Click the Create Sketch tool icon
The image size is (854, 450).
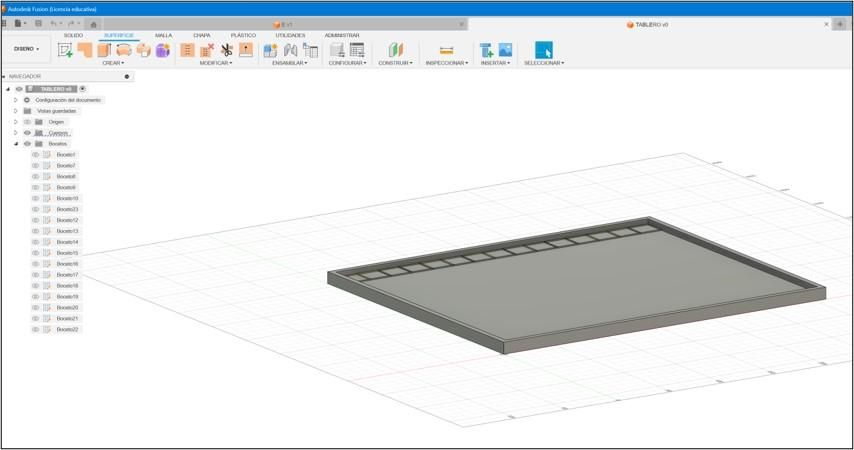tap(65, 50)
